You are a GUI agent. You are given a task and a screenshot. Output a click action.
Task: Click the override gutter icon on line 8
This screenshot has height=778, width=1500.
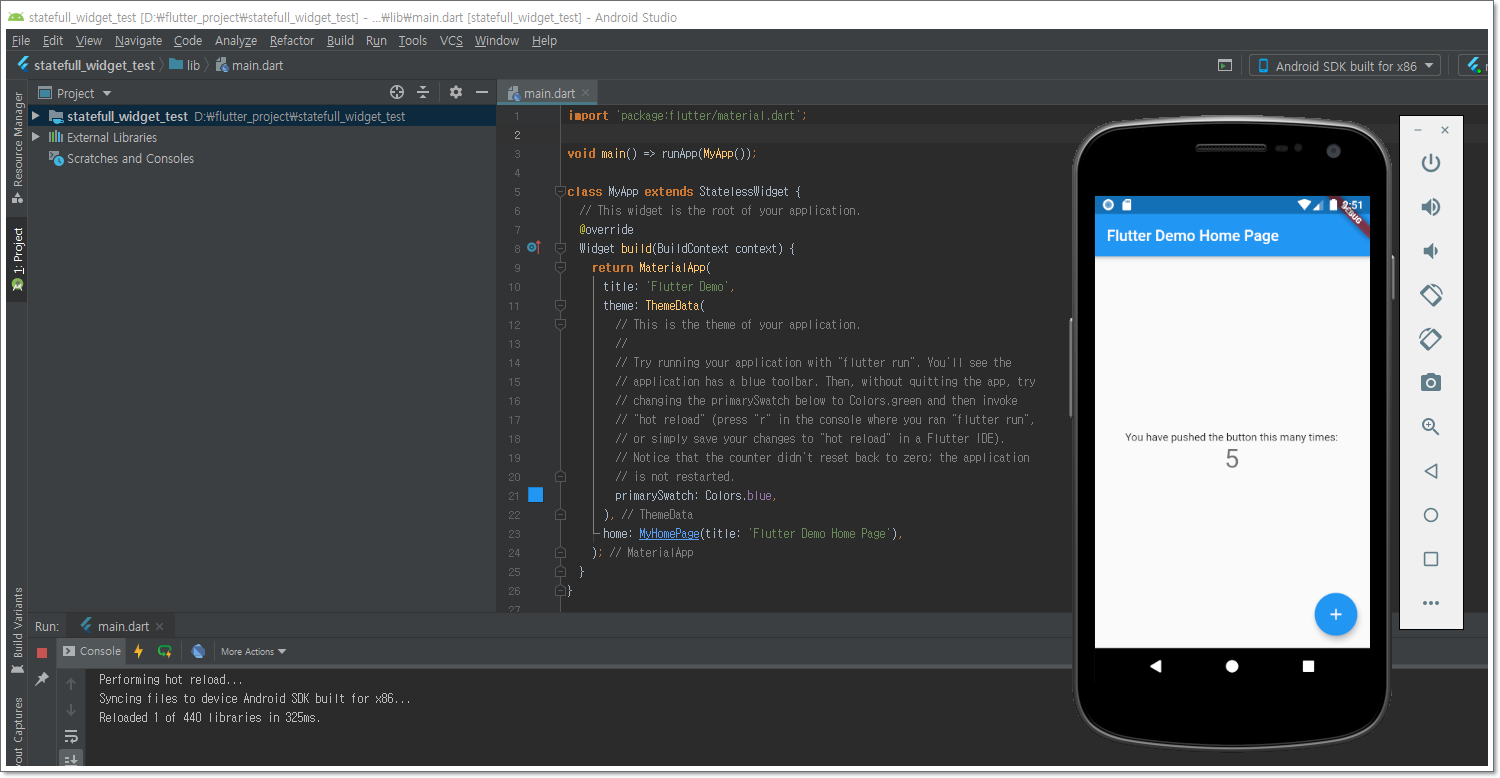[x=534, y=247]
